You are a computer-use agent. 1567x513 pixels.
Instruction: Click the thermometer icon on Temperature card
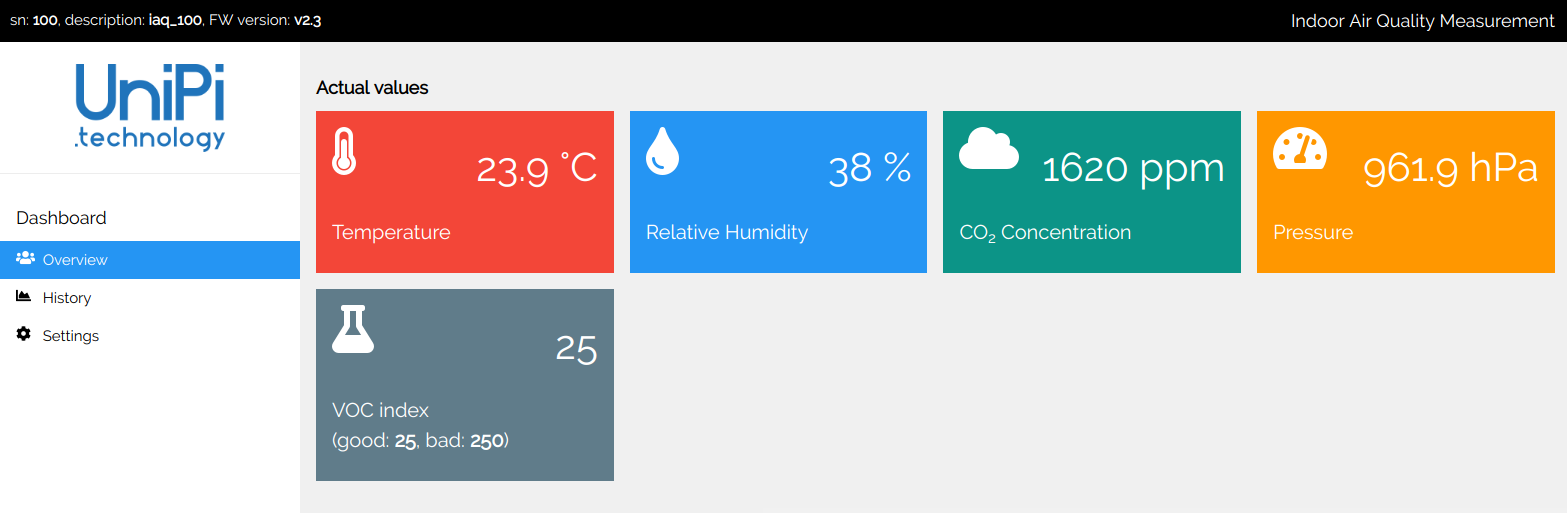343,151
